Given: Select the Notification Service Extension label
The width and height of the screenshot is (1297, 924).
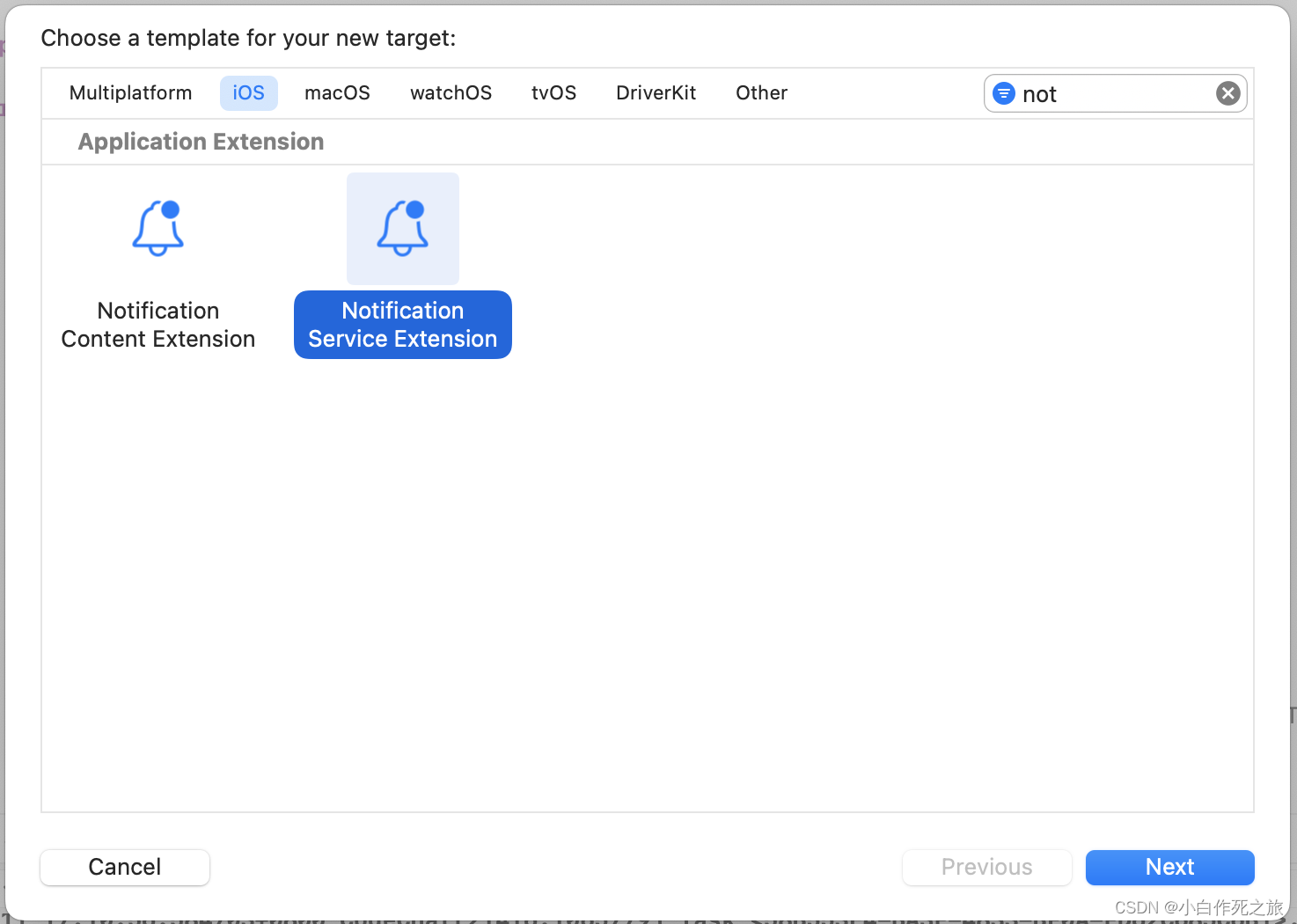Looking at the screenshot, I should (x=403, y=325).
